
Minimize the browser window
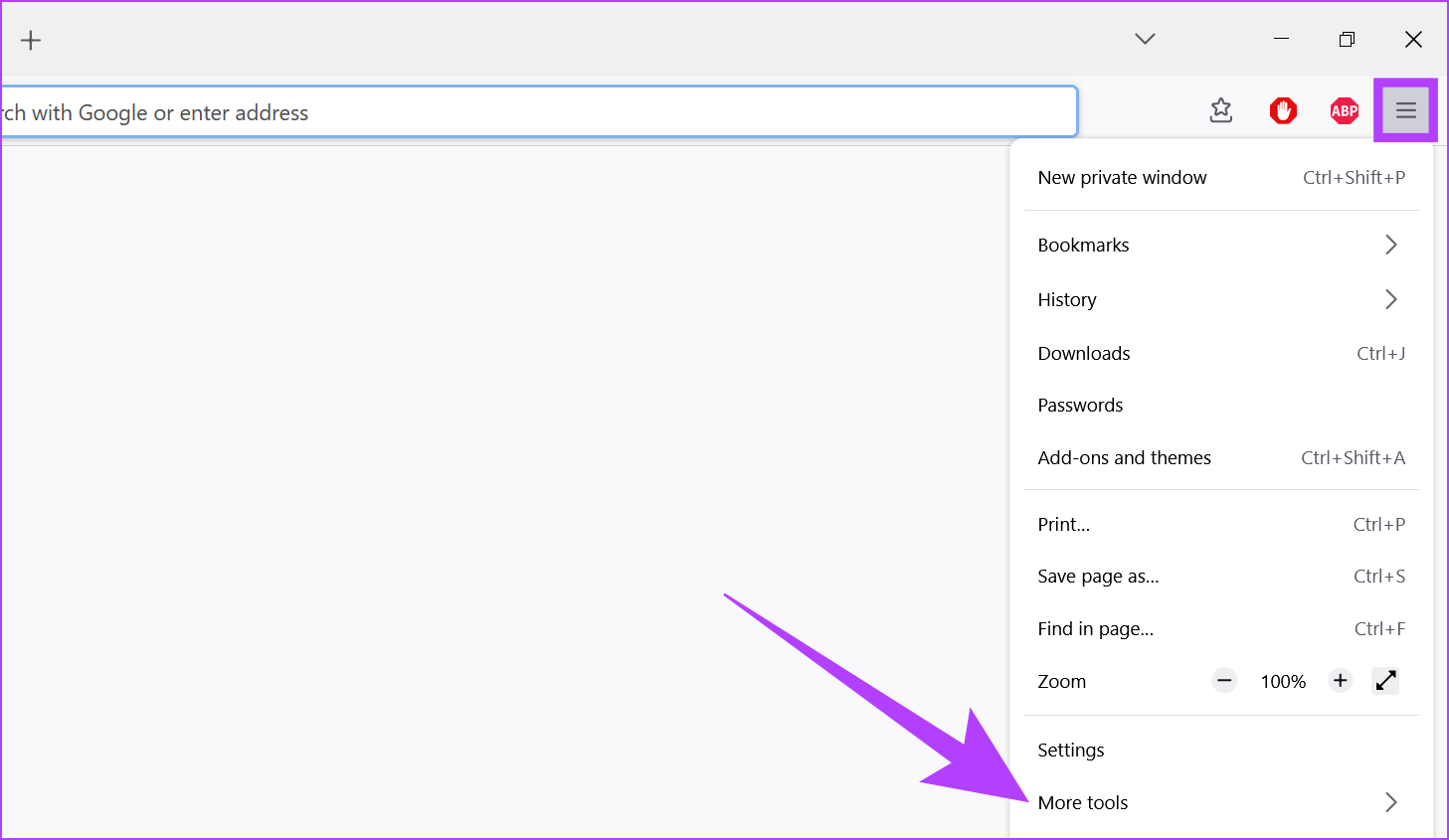pos(1281,39)
